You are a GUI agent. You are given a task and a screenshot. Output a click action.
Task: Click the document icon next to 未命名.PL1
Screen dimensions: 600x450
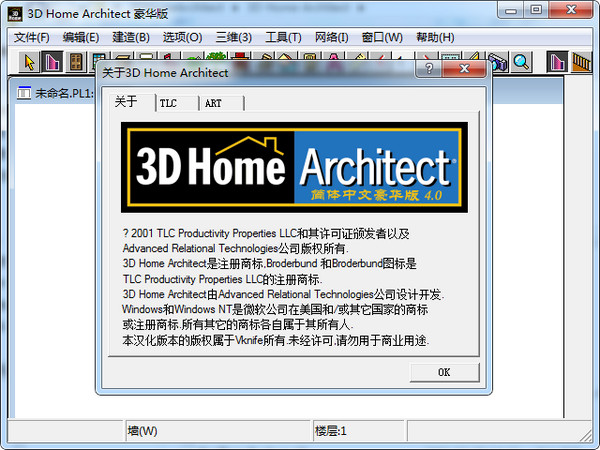pos(24,93)
